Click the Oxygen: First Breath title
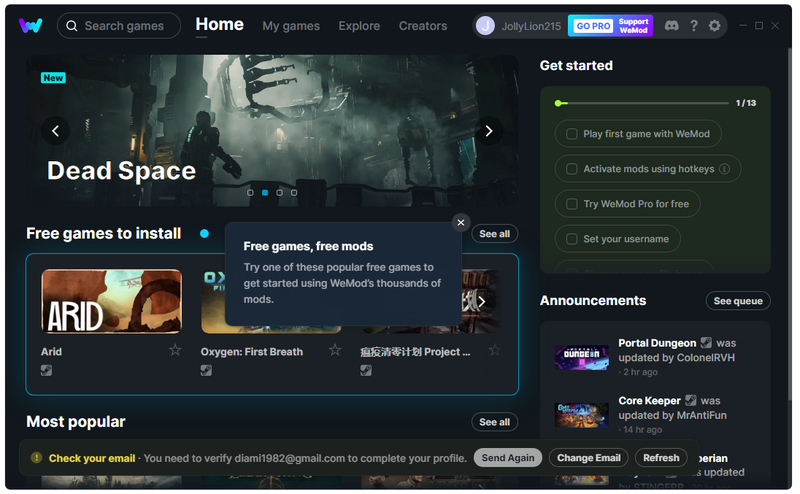This screenshot has width=800, height=494. coord(252,352)
